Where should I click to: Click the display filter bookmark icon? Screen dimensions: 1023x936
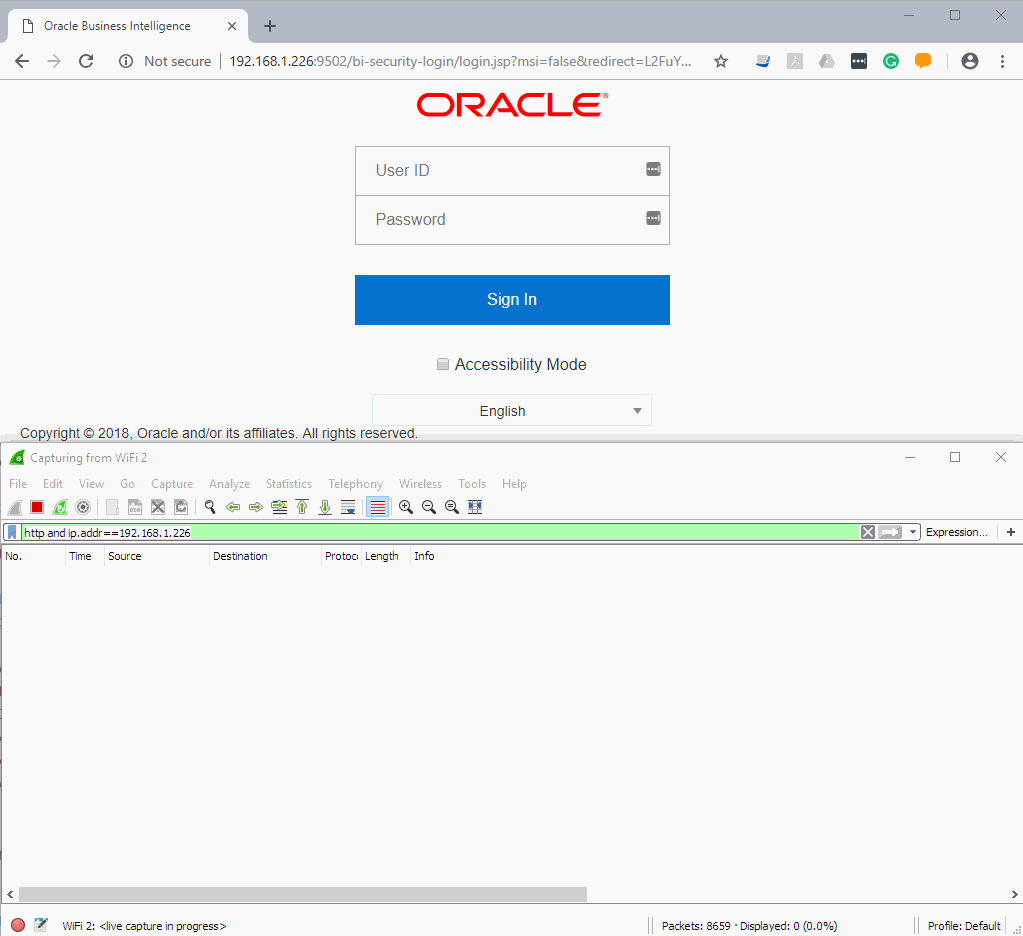[x=12, y=532]
